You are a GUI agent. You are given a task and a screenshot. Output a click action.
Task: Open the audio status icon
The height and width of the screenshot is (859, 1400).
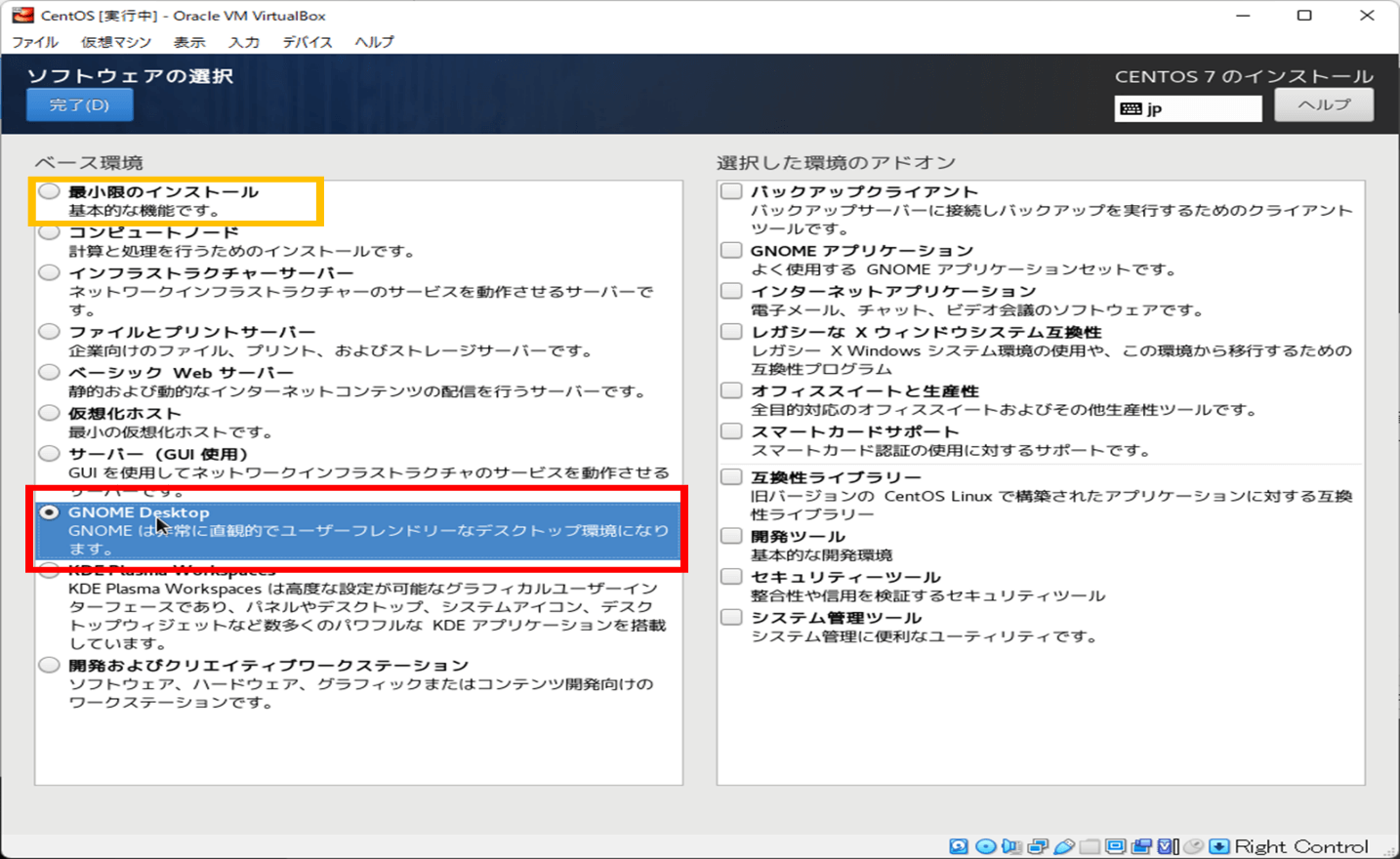(1011, 846)
